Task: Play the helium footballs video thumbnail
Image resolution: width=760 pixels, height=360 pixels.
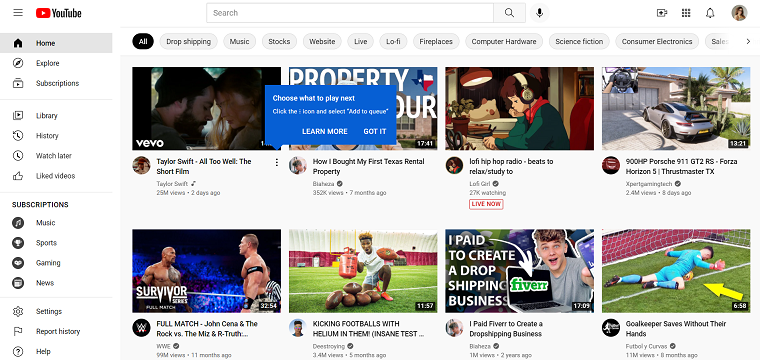Action: coord(363,271)
